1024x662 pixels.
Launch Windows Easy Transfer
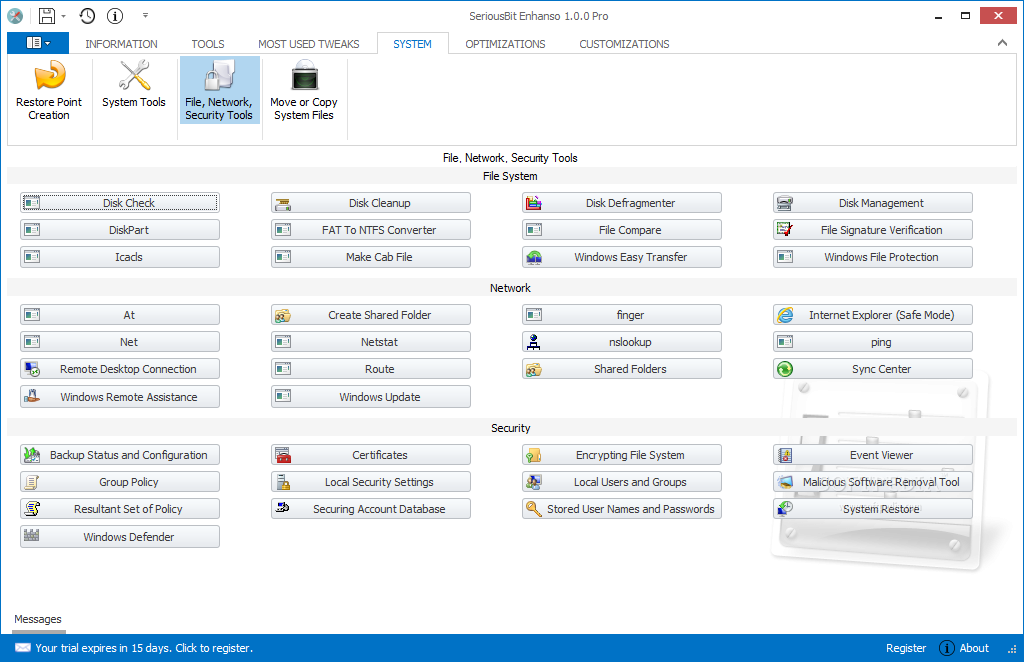pyautogui.click(x=622, y=257)
